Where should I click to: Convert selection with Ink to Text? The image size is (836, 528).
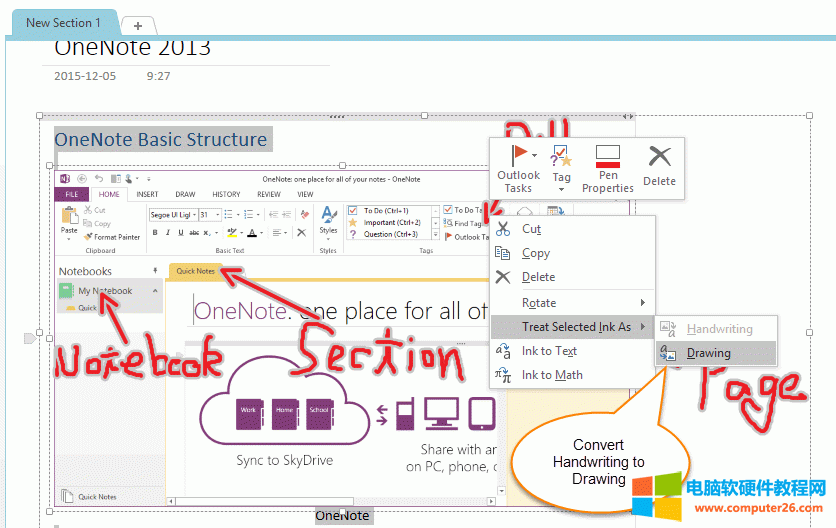(x=549, y=351)
